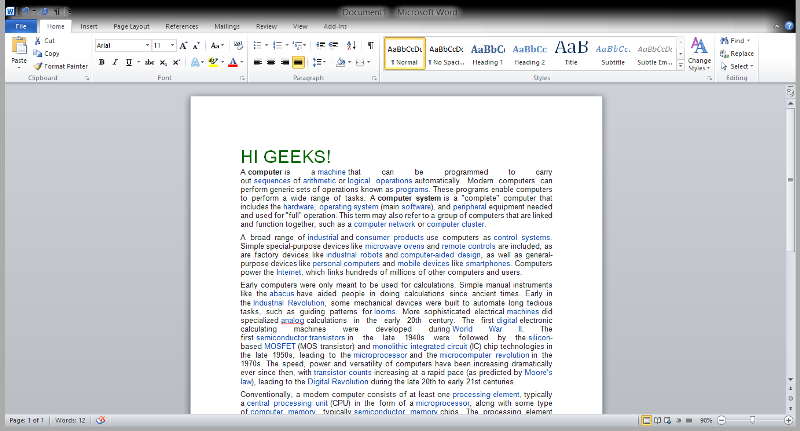Grow font size with A-up icon

[x=184, y=46]
